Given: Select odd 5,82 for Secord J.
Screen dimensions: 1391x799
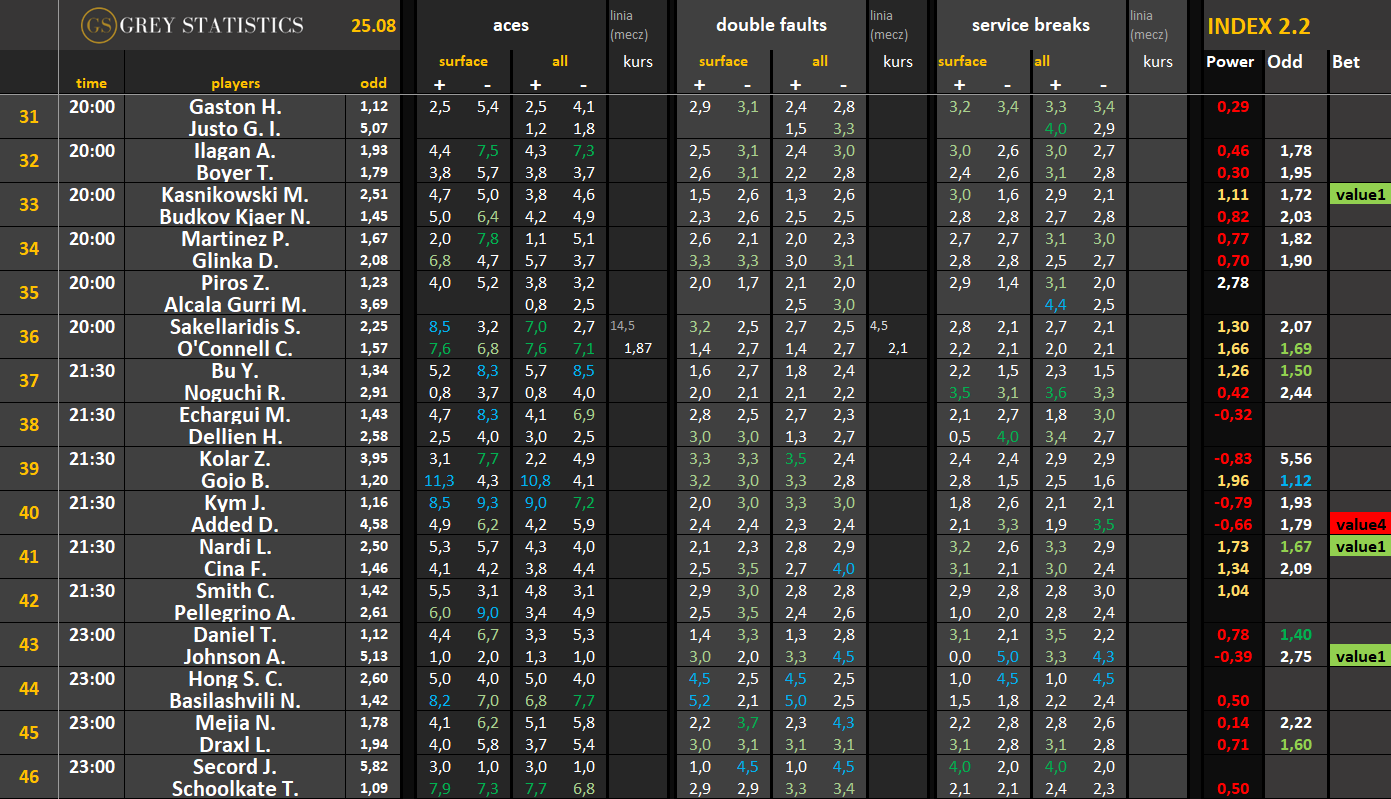Looking at the screenshot, I should point(374,766).
